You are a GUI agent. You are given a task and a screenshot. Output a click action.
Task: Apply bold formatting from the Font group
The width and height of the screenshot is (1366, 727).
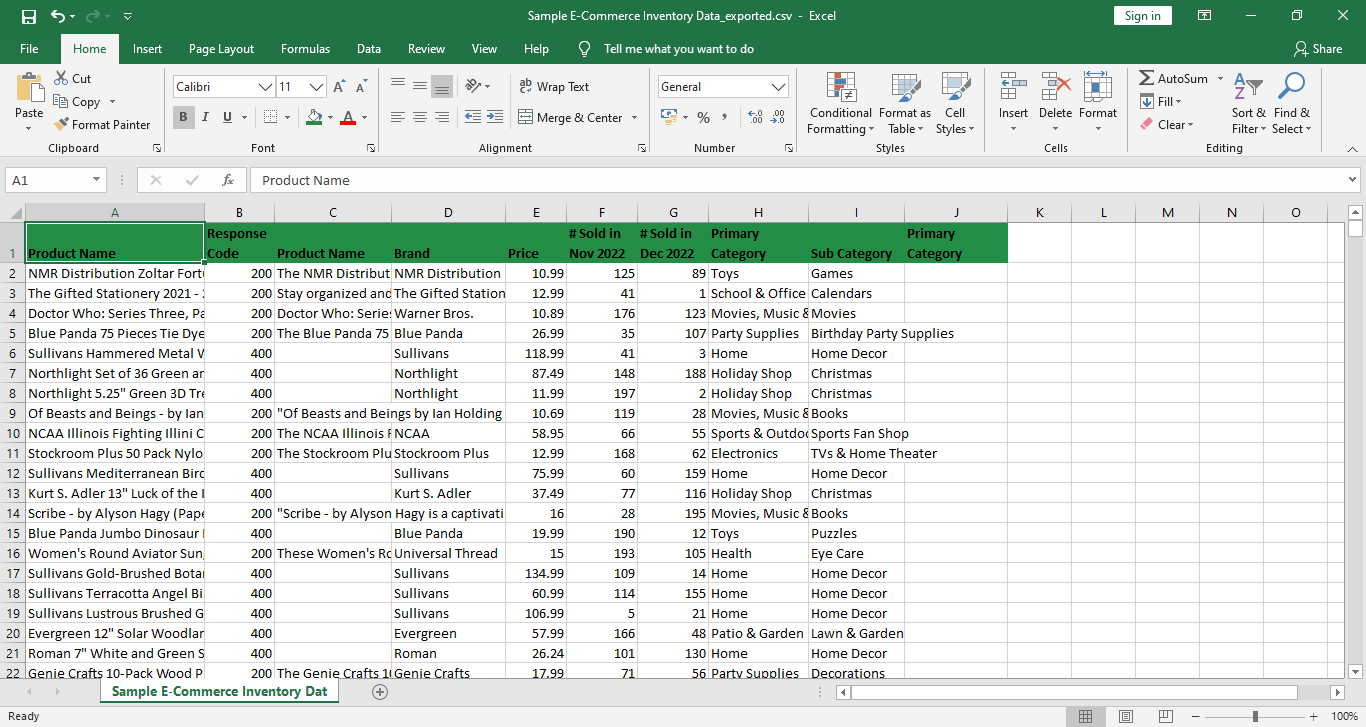pos(183,117)
